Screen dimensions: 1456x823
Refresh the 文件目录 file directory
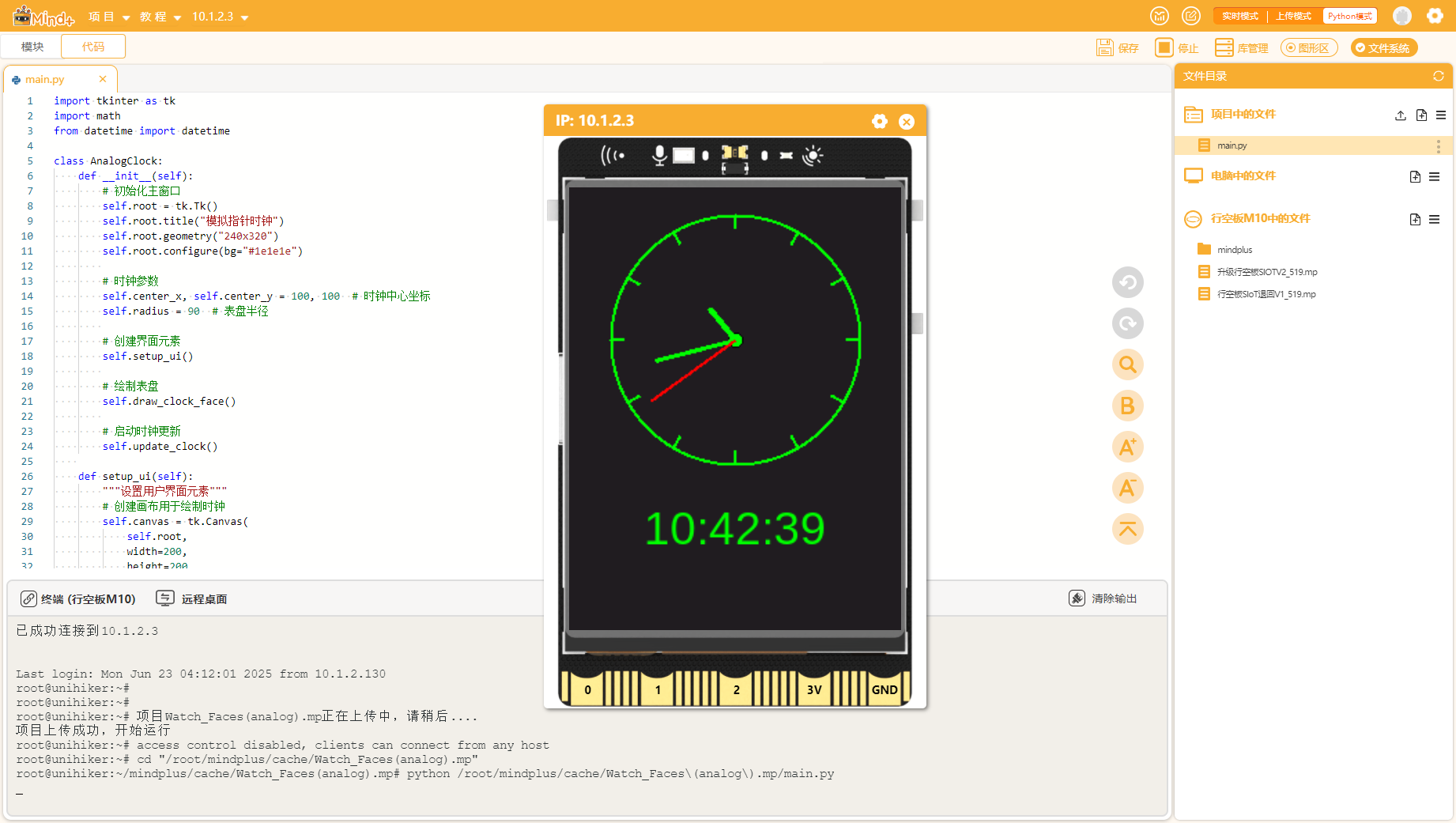(1438, 76)
